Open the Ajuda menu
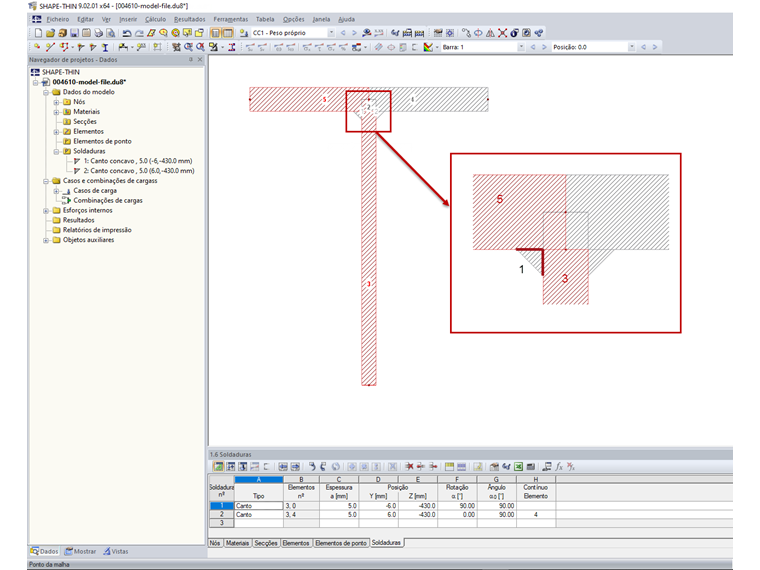This screenshot has height=570, width=760. (346, 19)
